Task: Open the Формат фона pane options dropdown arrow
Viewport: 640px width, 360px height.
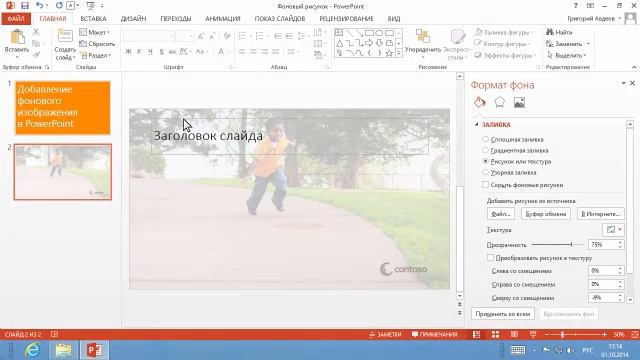Action: (623, 83)
